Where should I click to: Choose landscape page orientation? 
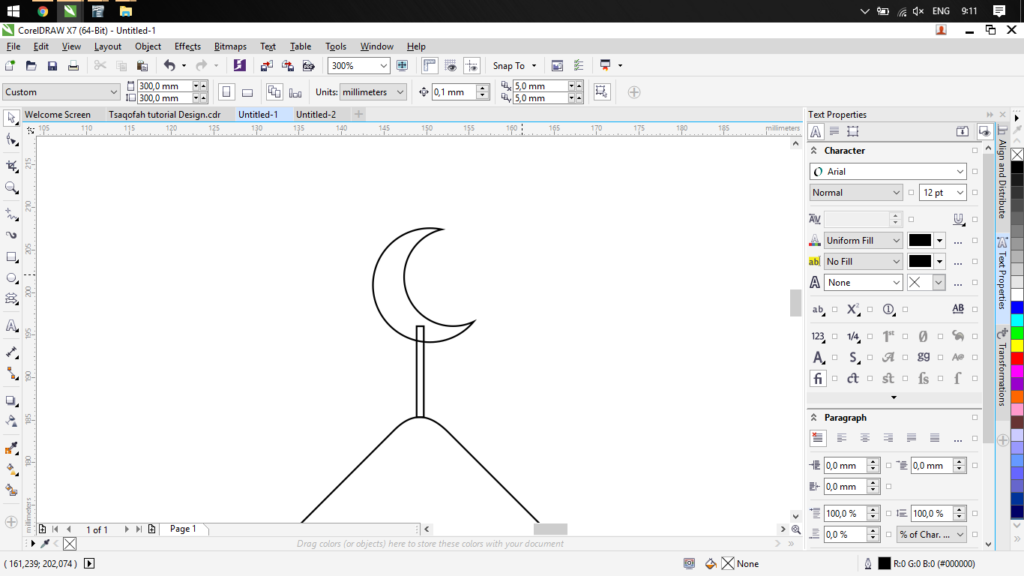point(247,92)
